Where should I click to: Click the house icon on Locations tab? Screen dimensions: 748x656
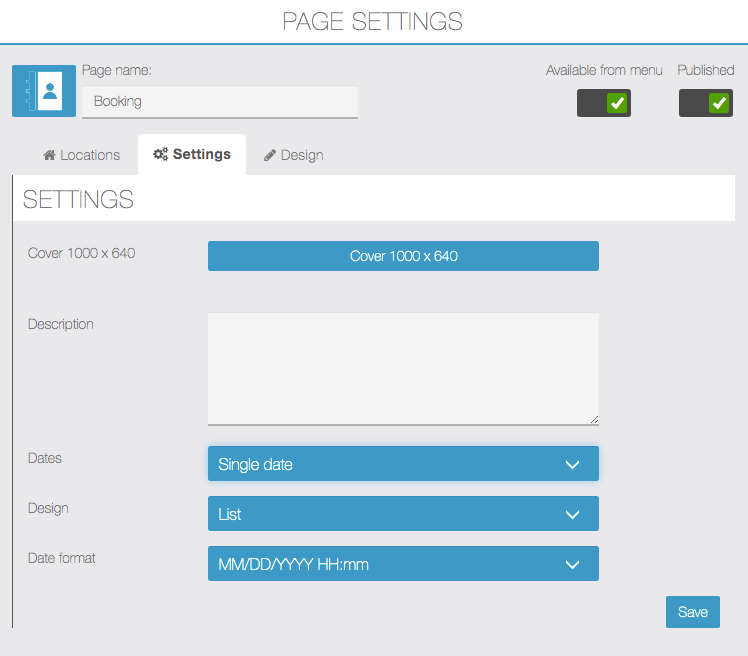pyautogui.click(x=49, y=155)
